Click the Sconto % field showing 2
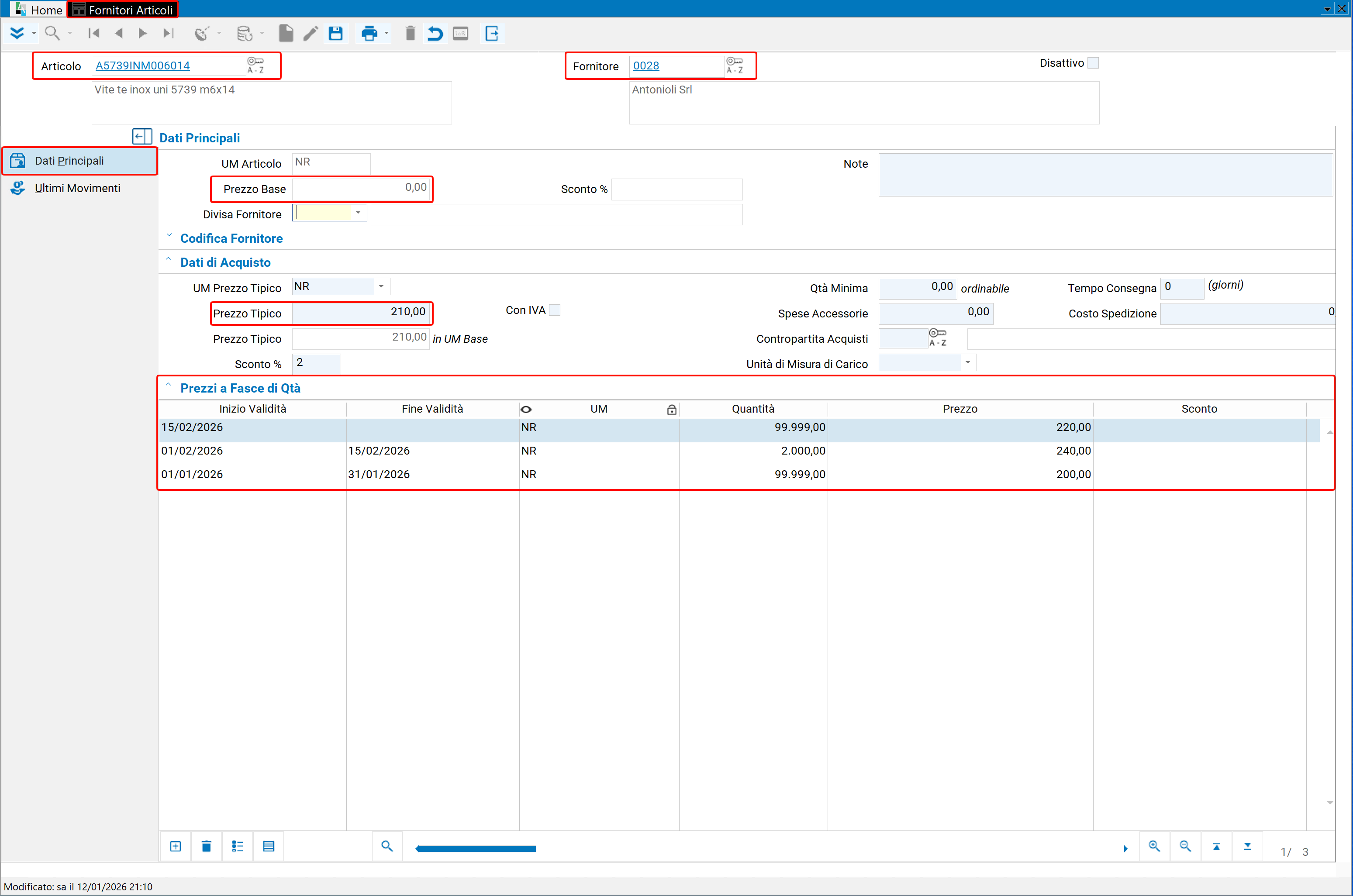This screenshot has width=1353, height=896. [316, 363]
